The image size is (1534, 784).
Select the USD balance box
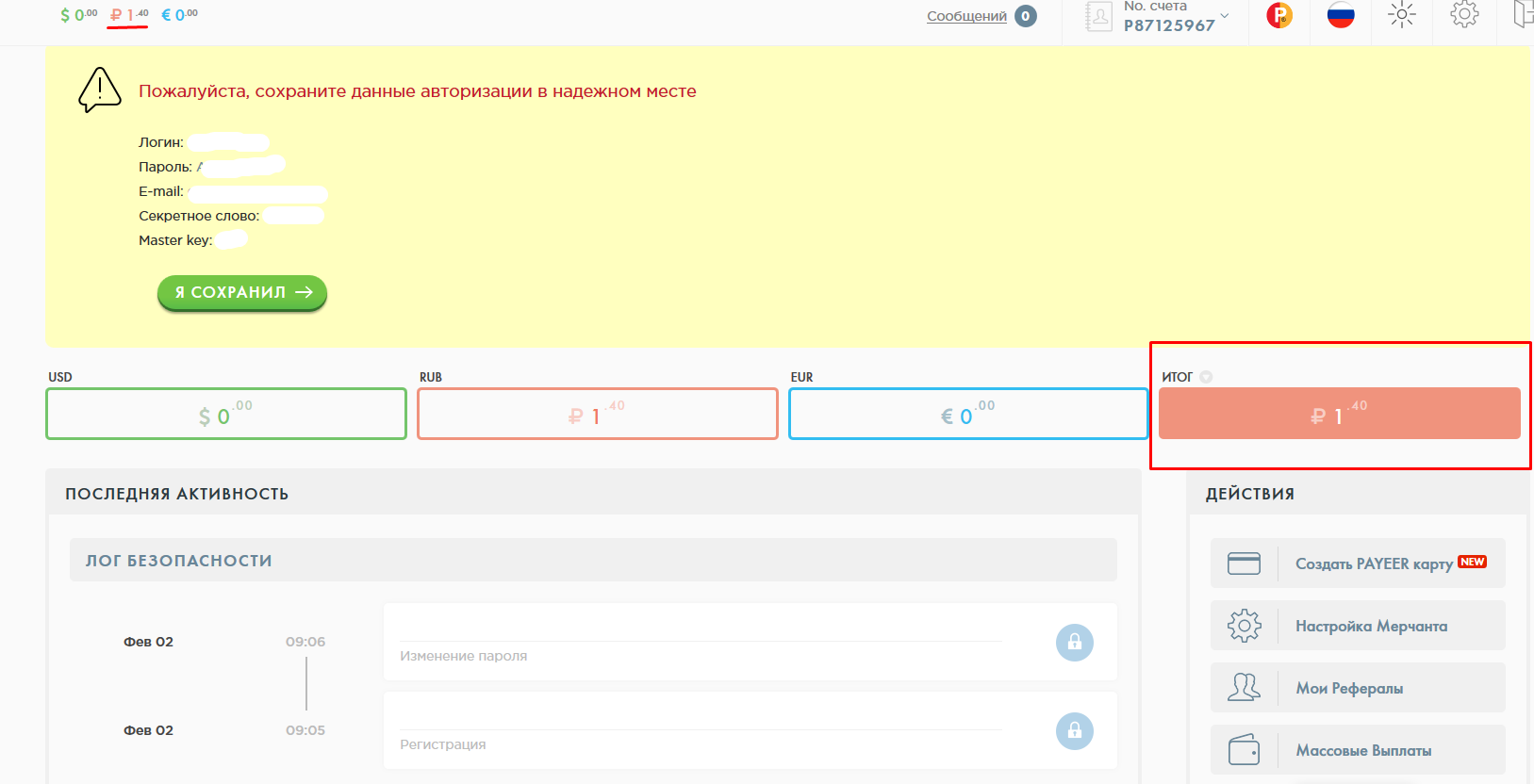[226, 414]
